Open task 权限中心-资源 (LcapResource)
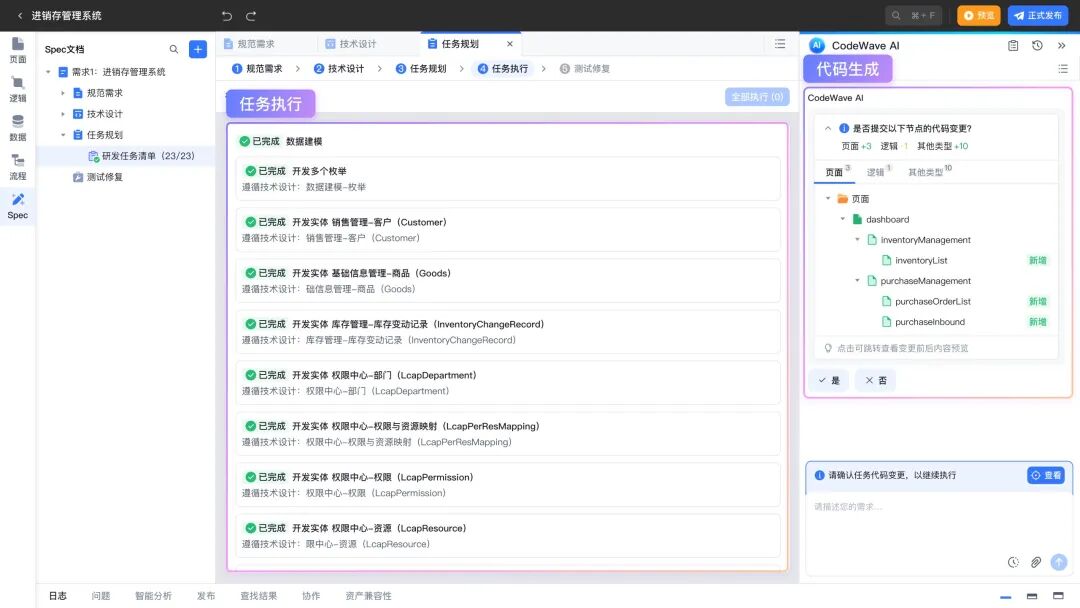 (508, 536)
